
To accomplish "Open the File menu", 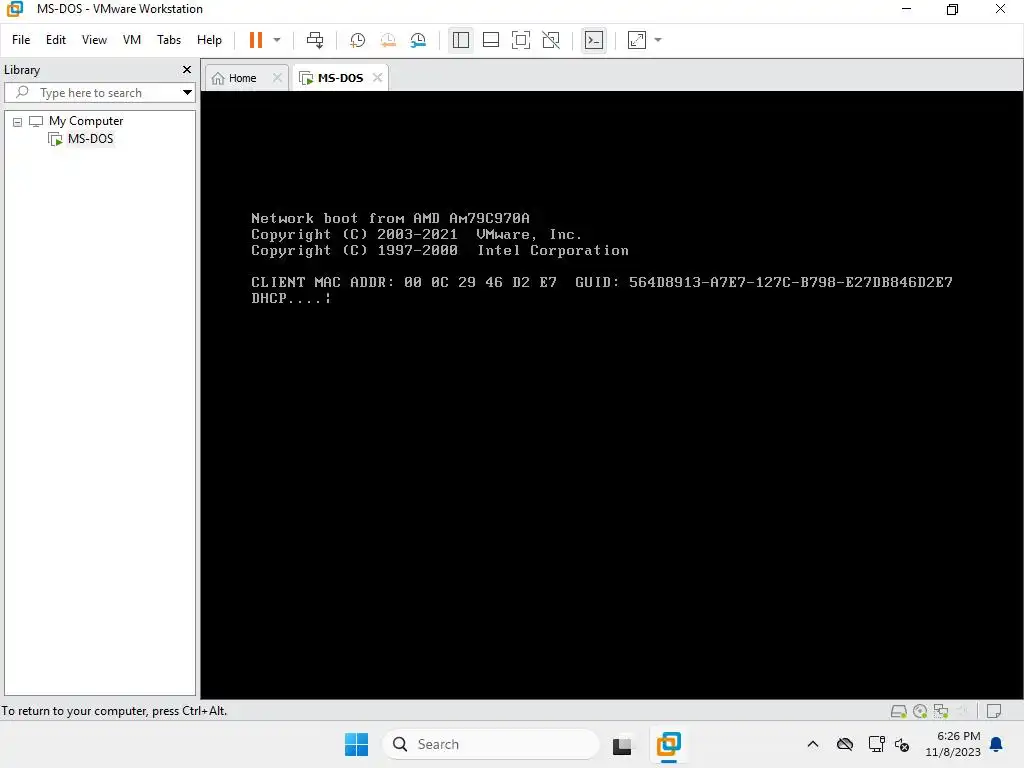I will (x=21, y=40).
